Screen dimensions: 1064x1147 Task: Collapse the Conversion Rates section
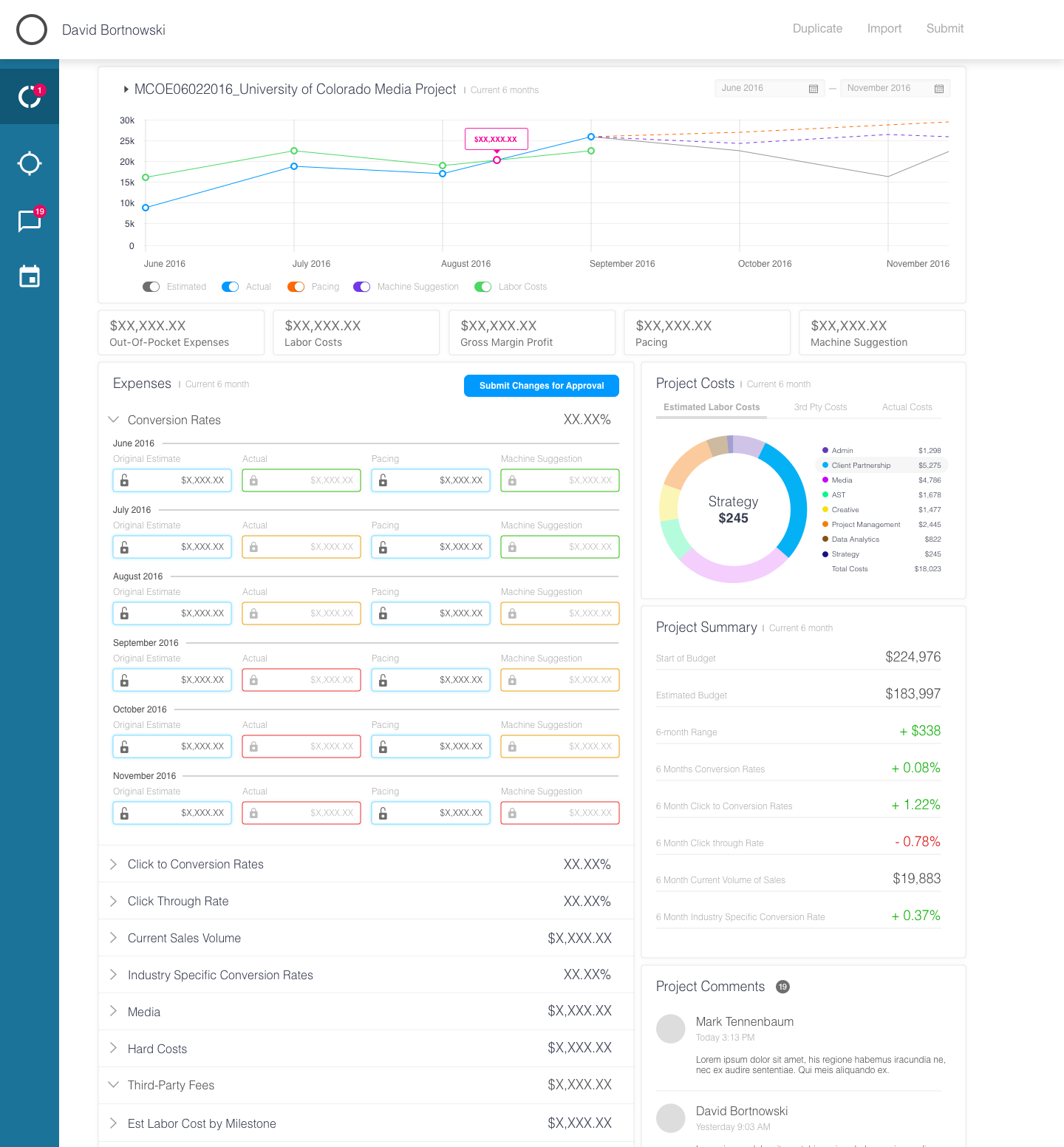click(114, 420)
